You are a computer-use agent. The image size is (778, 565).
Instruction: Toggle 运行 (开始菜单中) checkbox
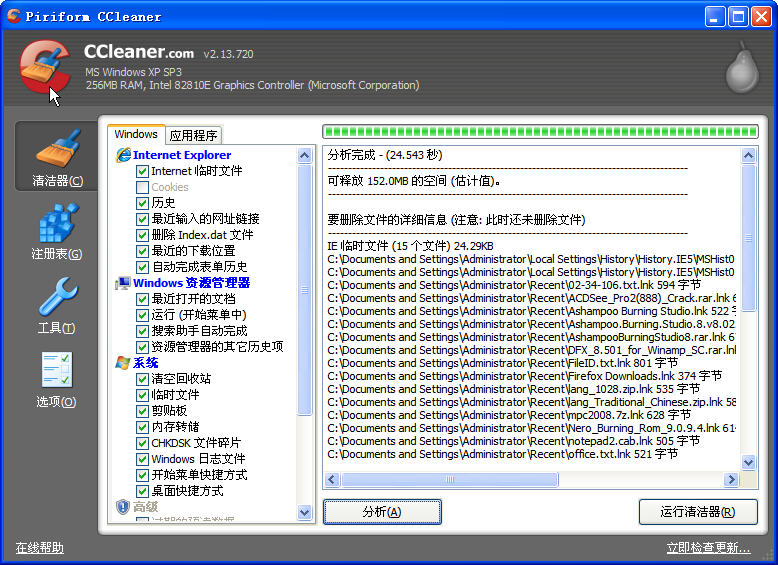pyautogui.click(x=142, y=315)
